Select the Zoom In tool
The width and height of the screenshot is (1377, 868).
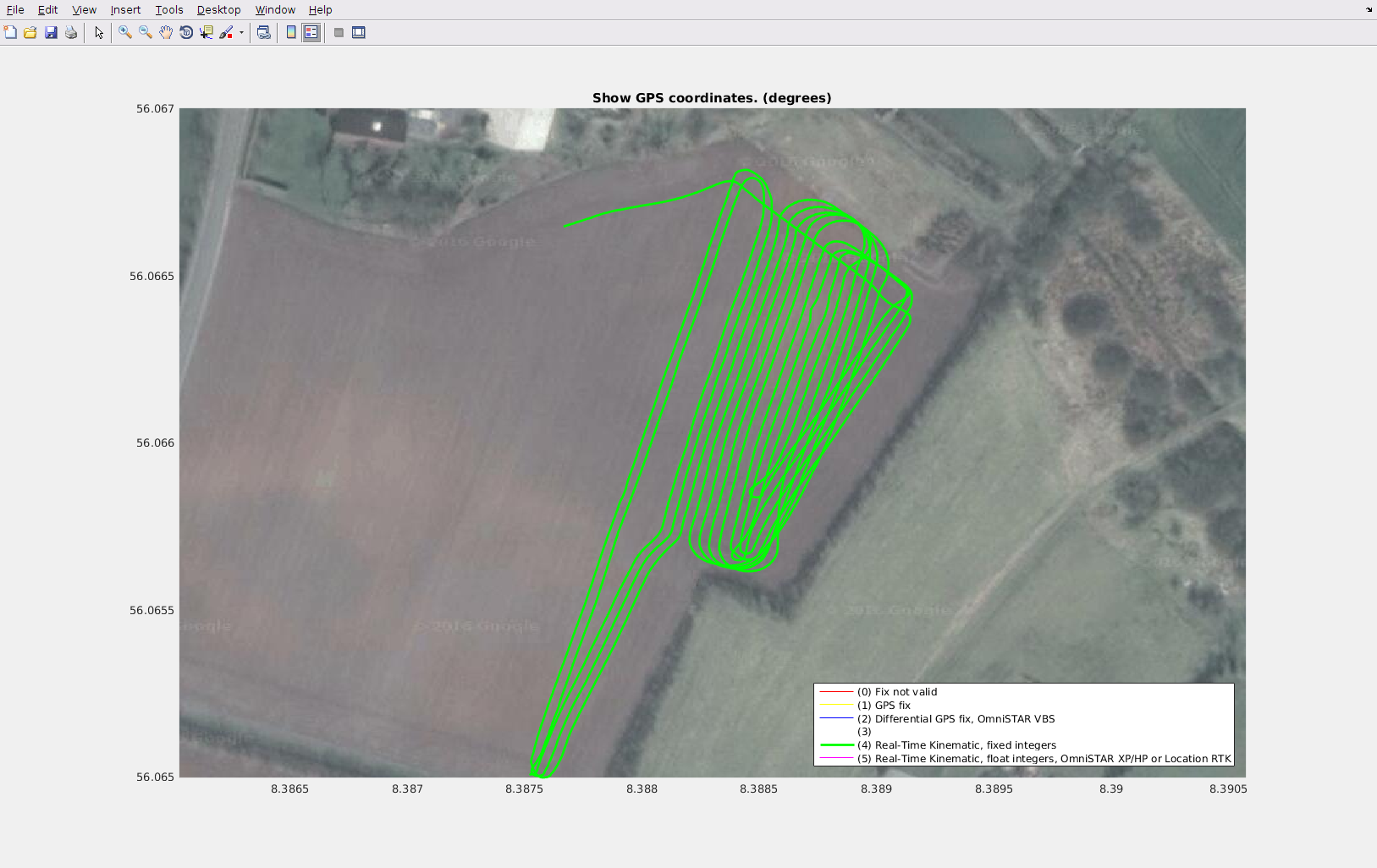[125, 32]
